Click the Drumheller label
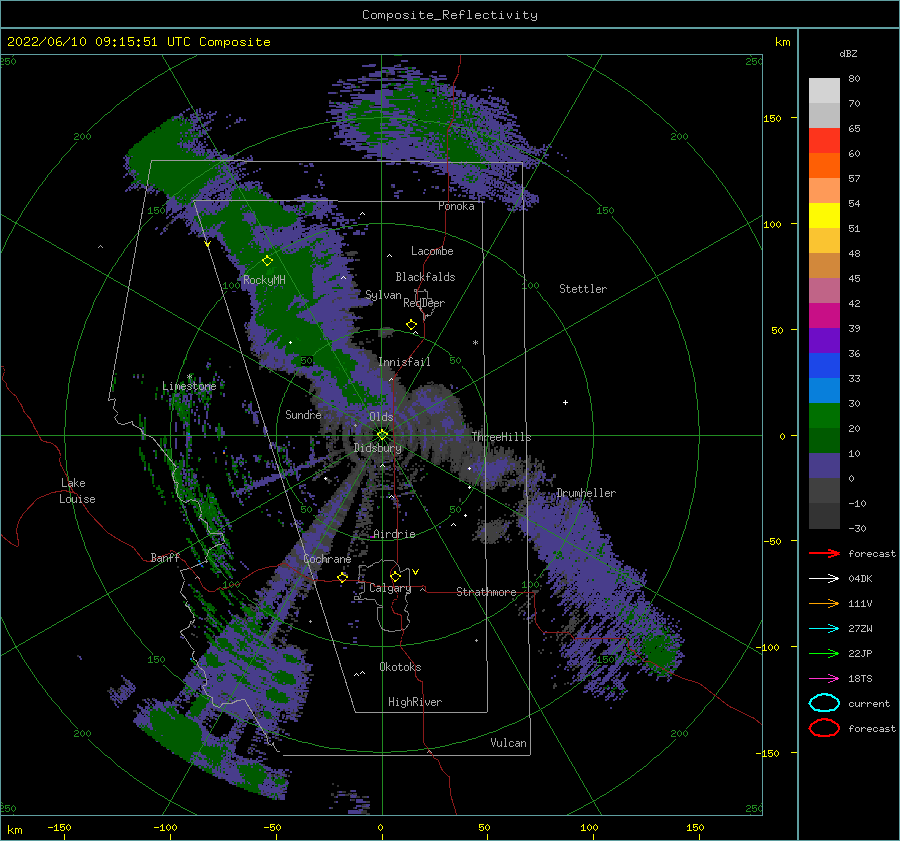The width and height of the screenshot is (900, 841). click(585, 493)
